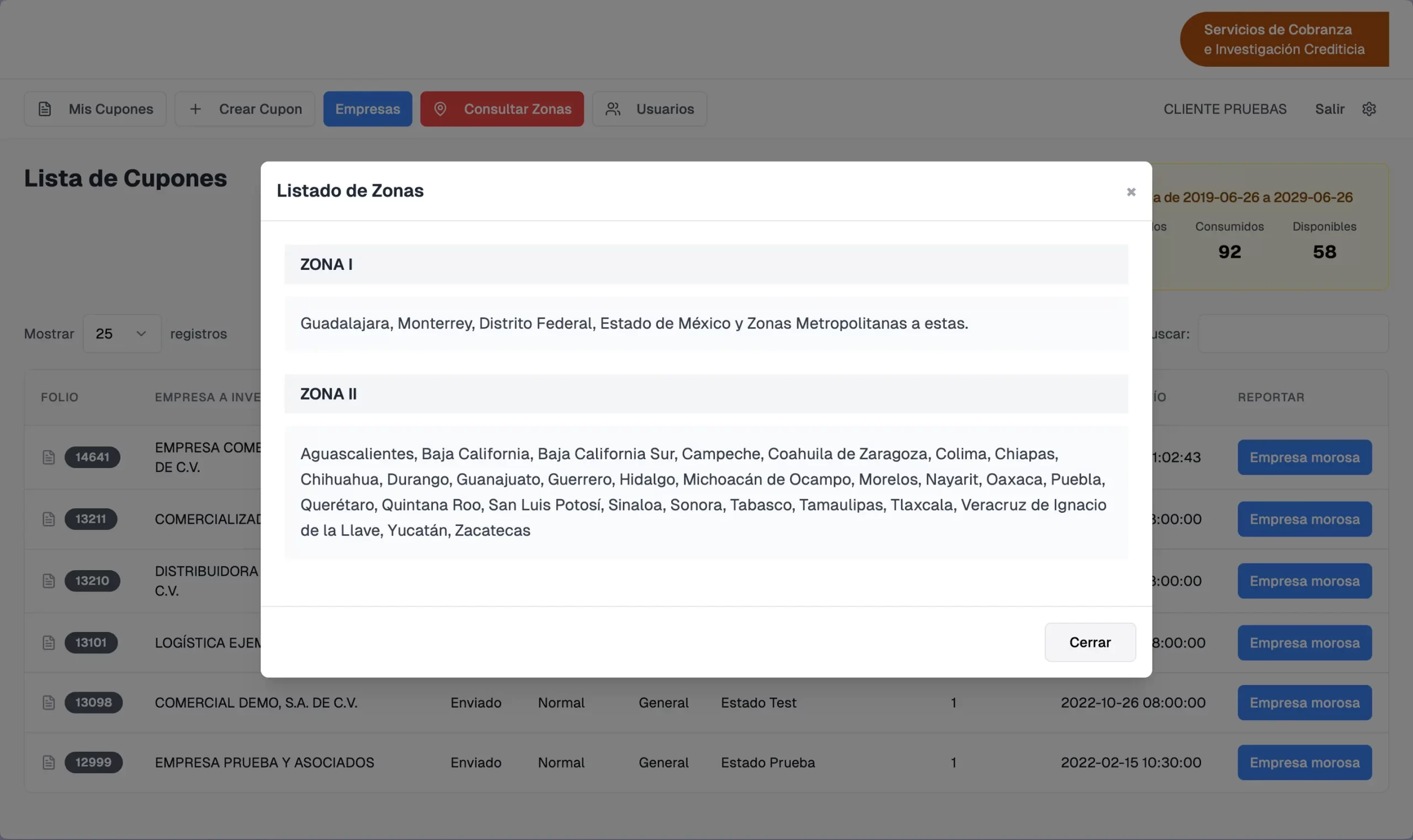Click document icon beside folio 13101

click(49, 642)
